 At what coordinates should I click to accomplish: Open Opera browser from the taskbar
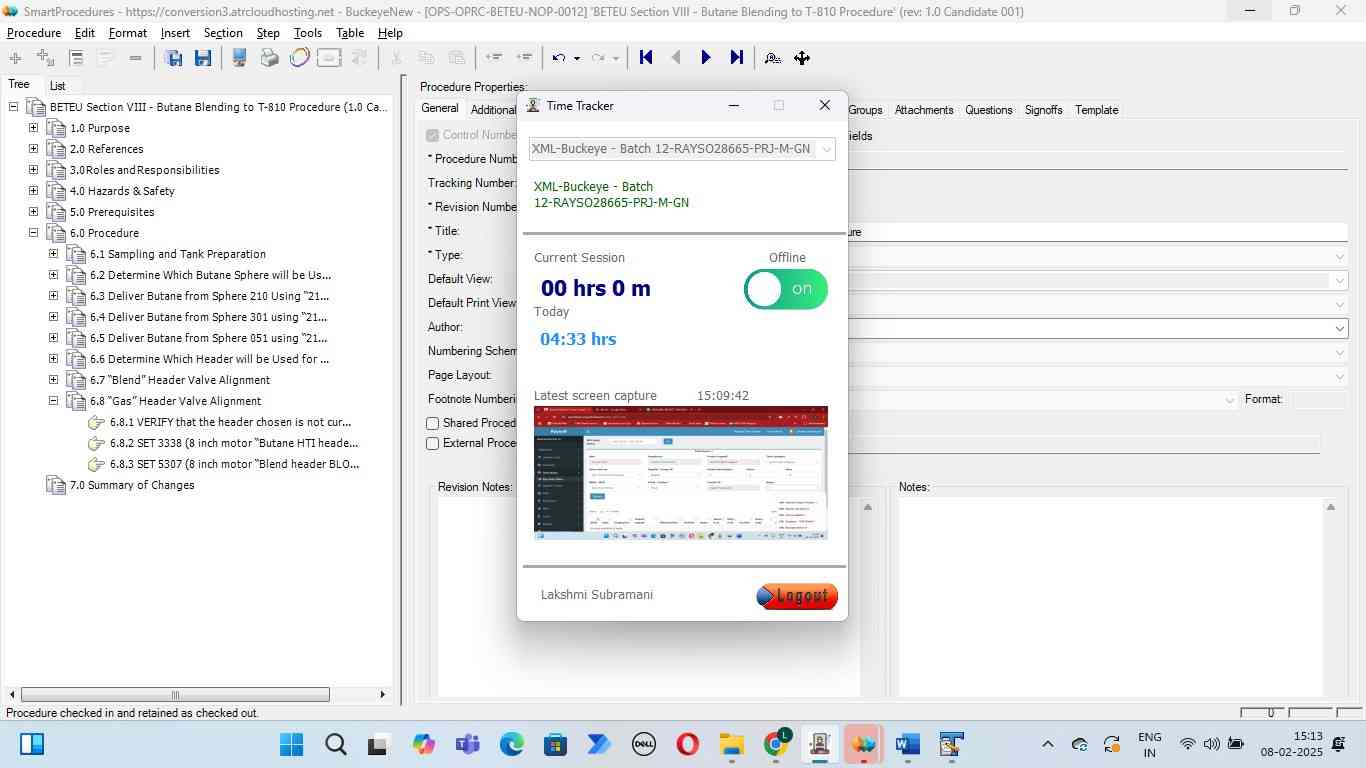tap(687, 744)
